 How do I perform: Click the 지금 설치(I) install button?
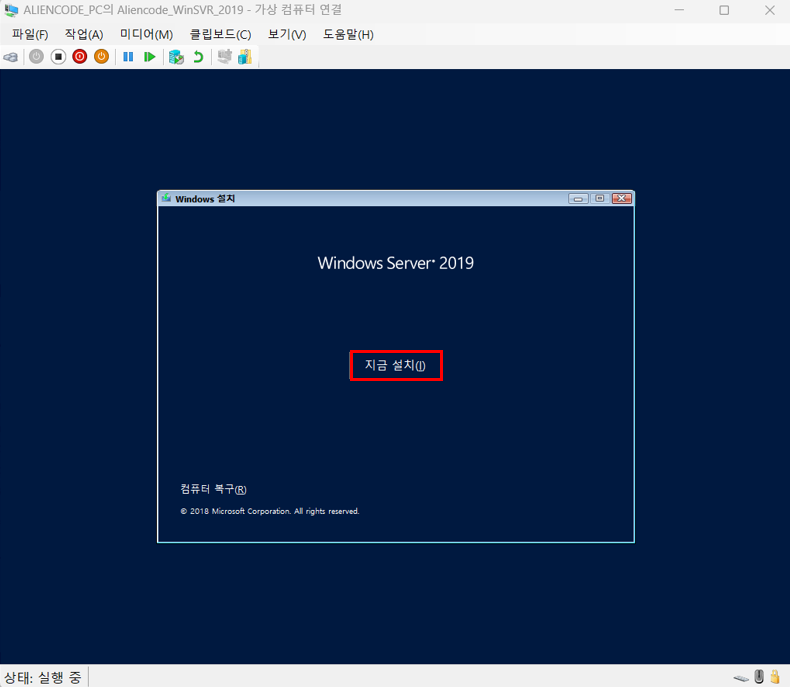coord(396,365)
